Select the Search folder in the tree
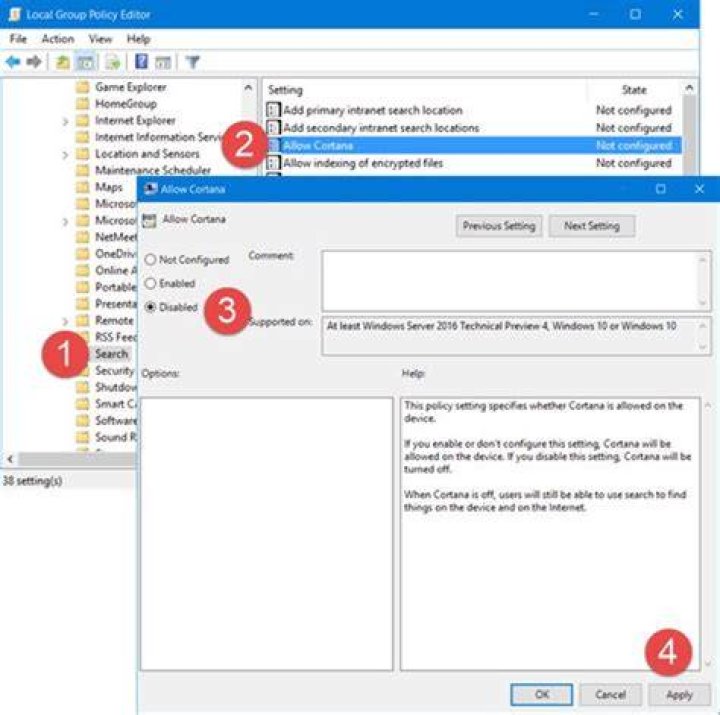 pos(111,354)
